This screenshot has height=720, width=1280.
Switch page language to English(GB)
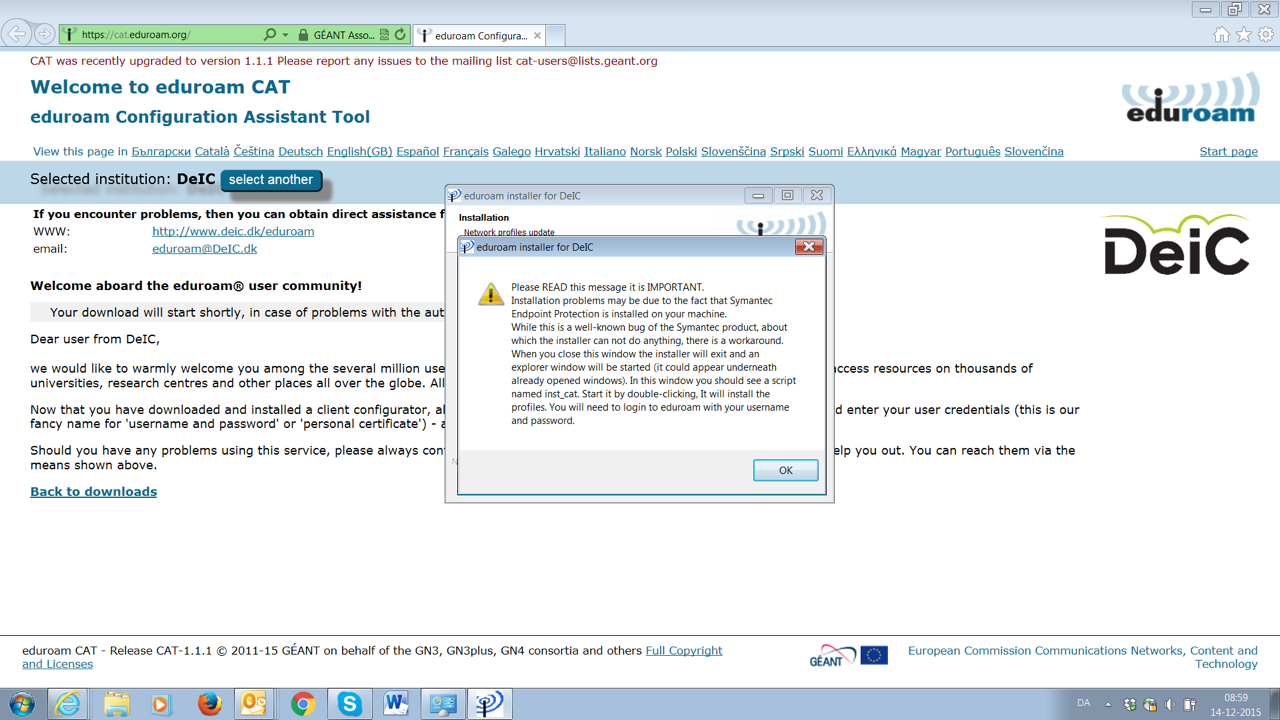[359, 152]
